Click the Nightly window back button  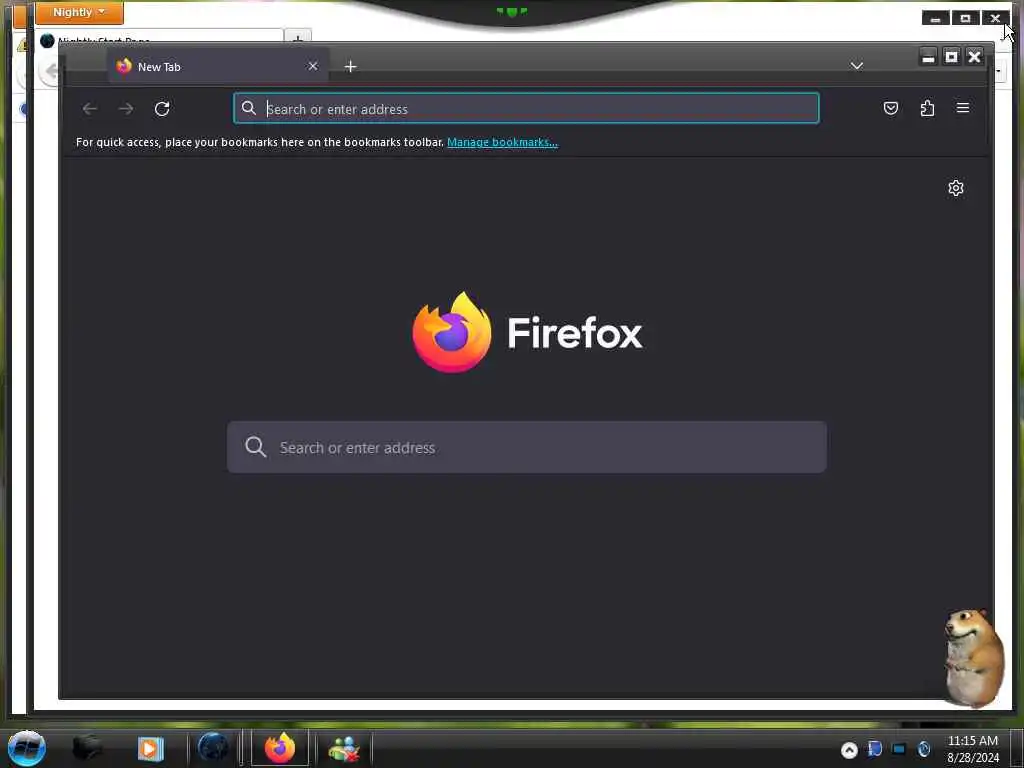pyautogui.click(x=49, y=72)
